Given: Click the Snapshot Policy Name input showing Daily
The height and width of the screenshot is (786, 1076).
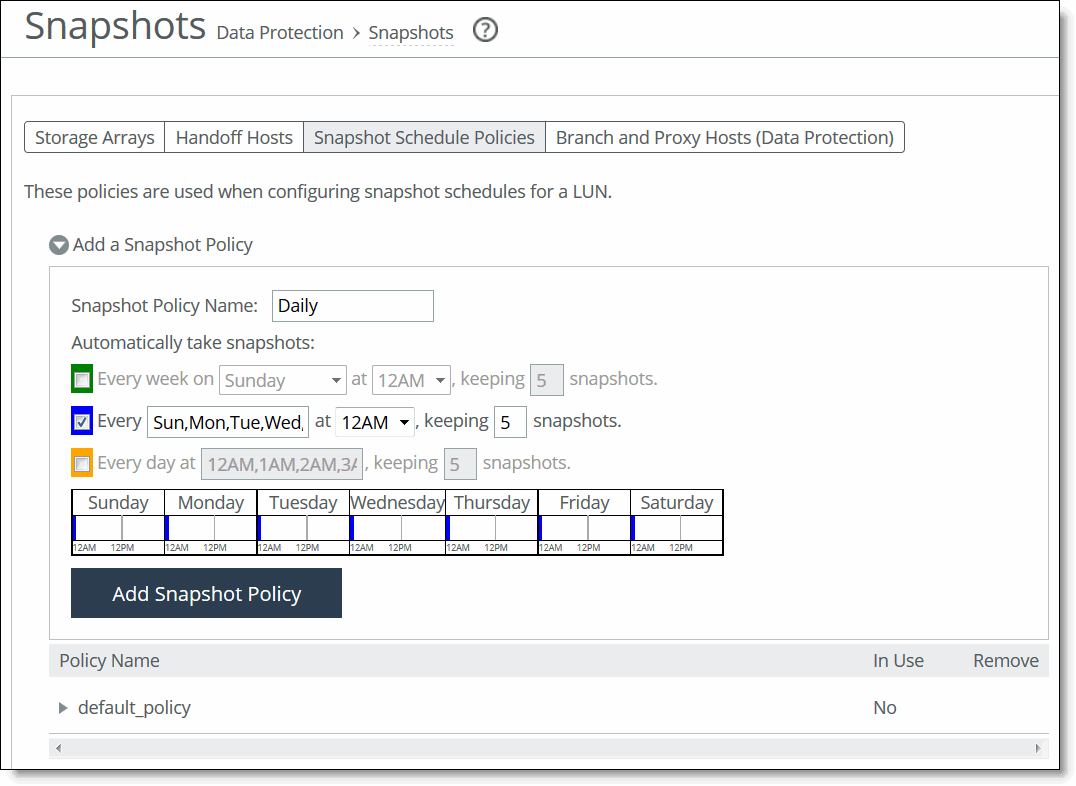Looking at the screenshot, I should [x=352, y=306].
